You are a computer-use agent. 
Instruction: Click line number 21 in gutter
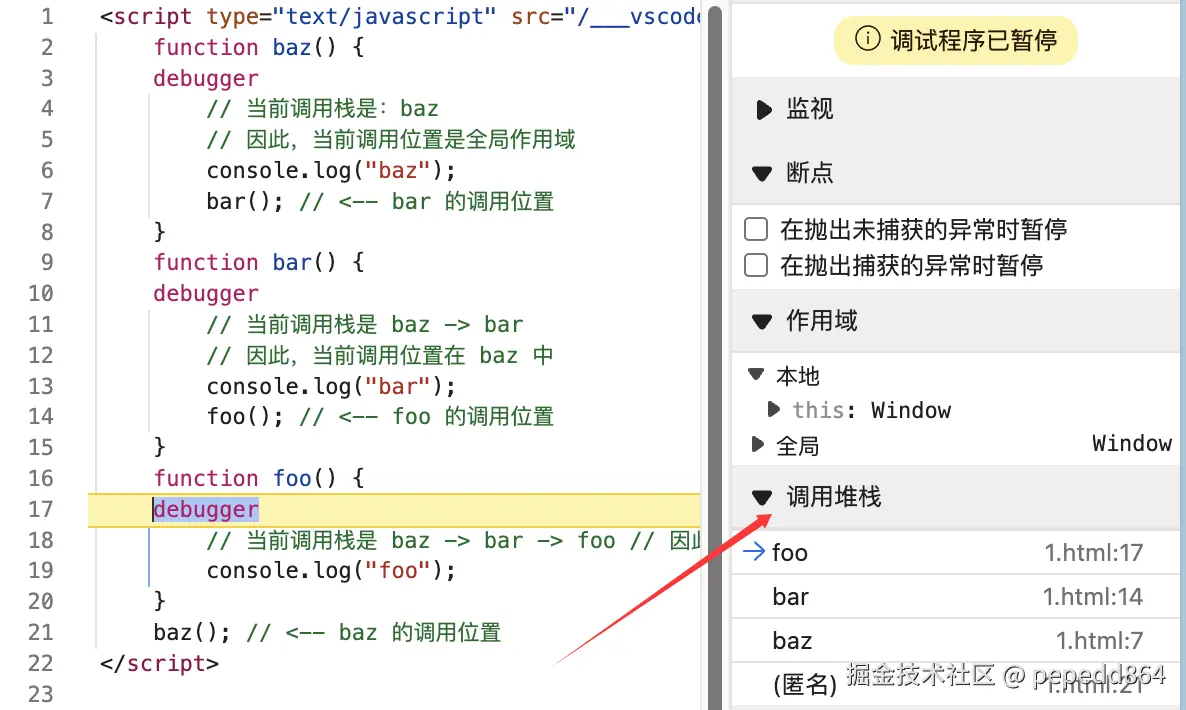pyautogui.click(x=41, y=632)
